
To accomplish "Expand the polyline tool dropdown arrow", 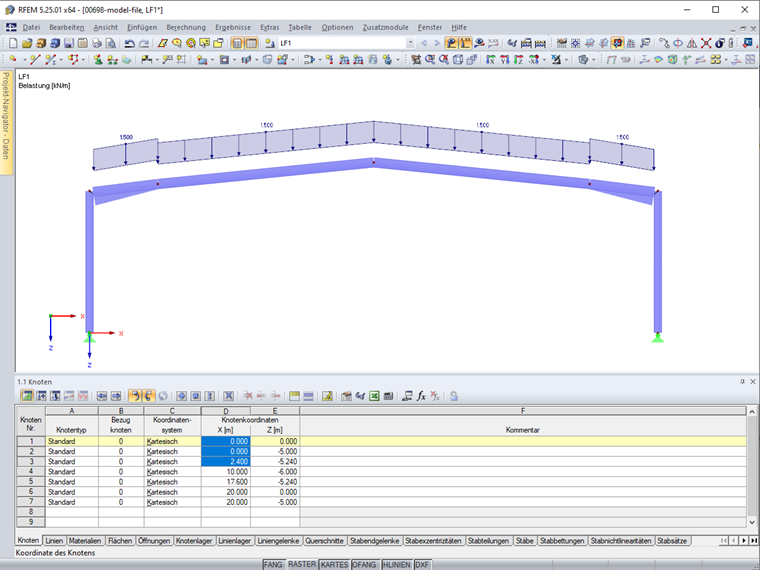I will [x=83, y=60].
